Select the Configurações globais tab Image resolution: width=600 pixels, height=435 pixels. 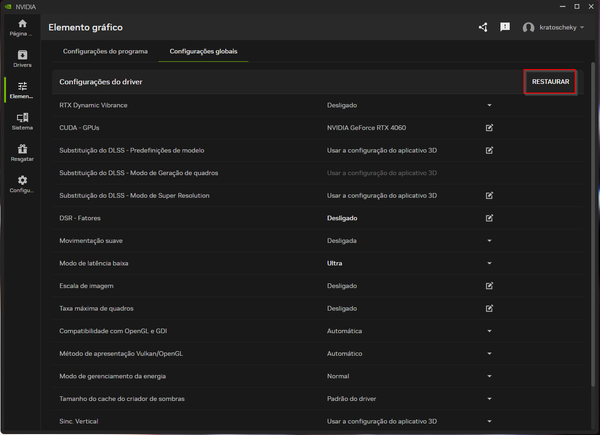pyautogui.click(x=204, y=51)
